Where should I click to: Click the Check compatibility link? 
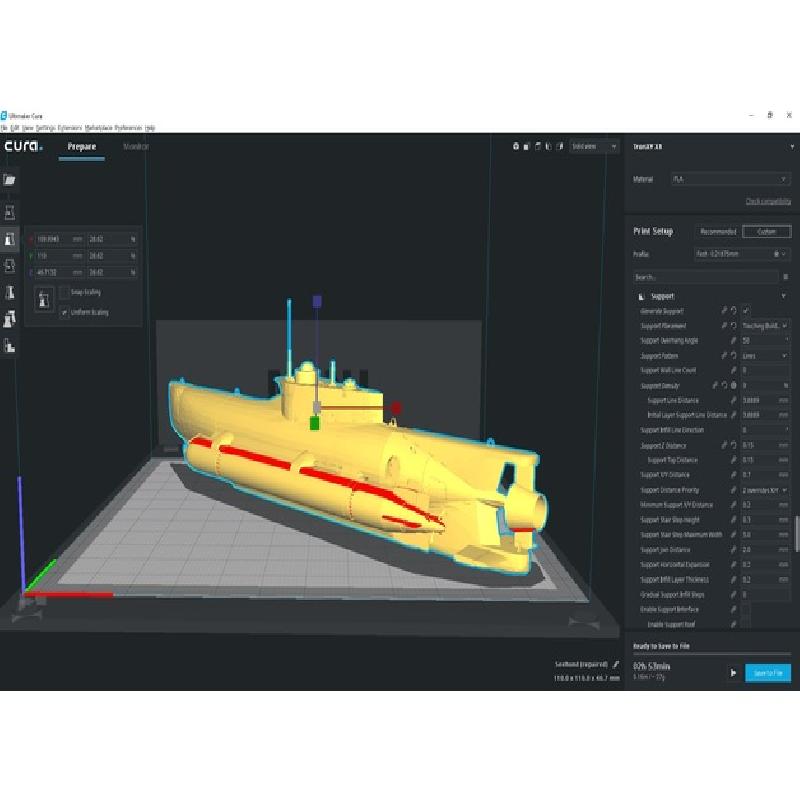coord(767,202)
